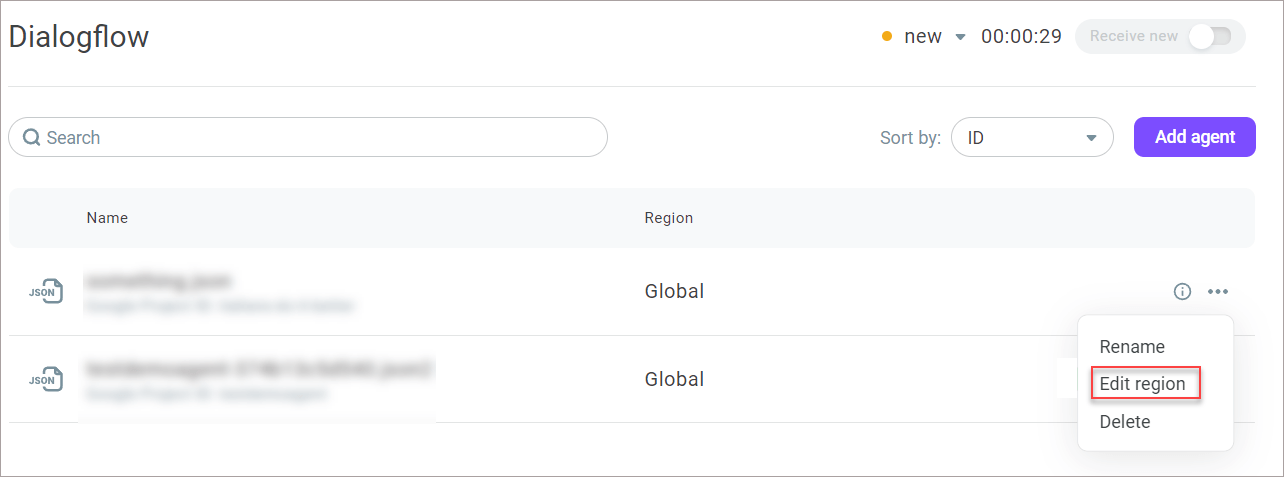The width and height of the screenshot is (1284, 477).
Task: Open the three-dots menu on first agent row
Action: (1217, 292)
